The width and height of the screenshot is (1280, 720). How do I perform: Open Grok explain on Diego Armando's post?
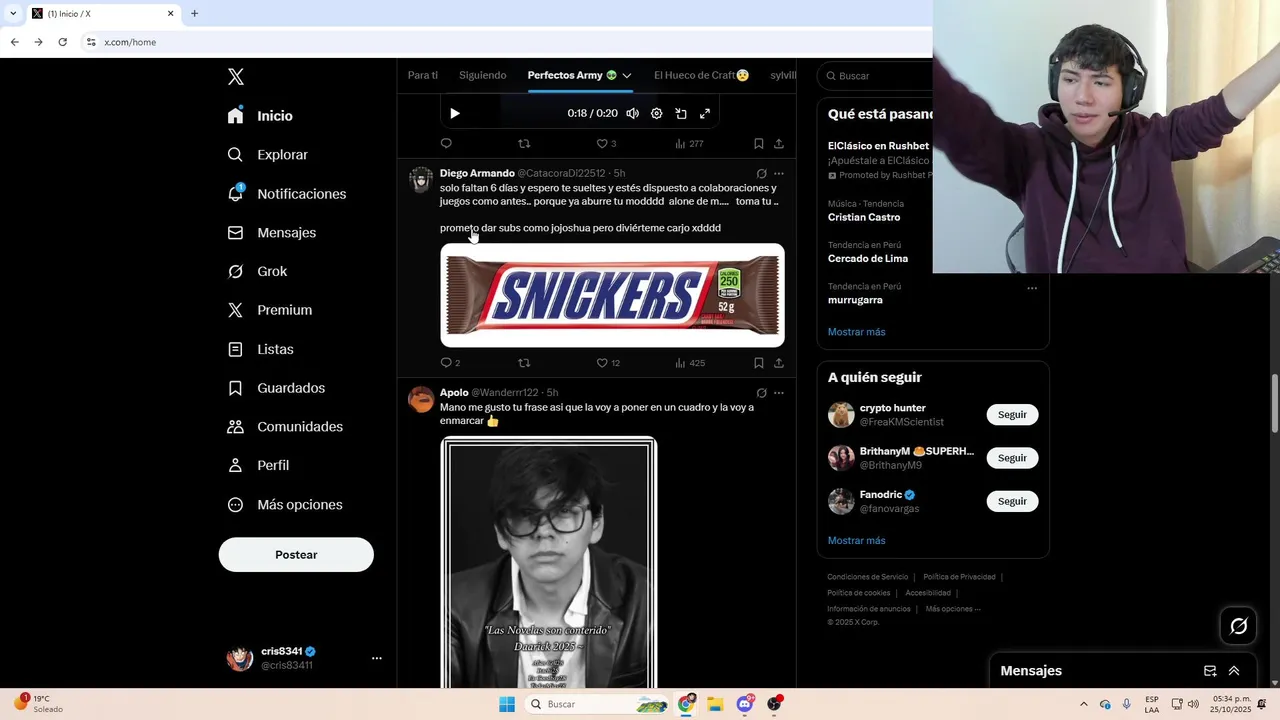coord(762,174)
